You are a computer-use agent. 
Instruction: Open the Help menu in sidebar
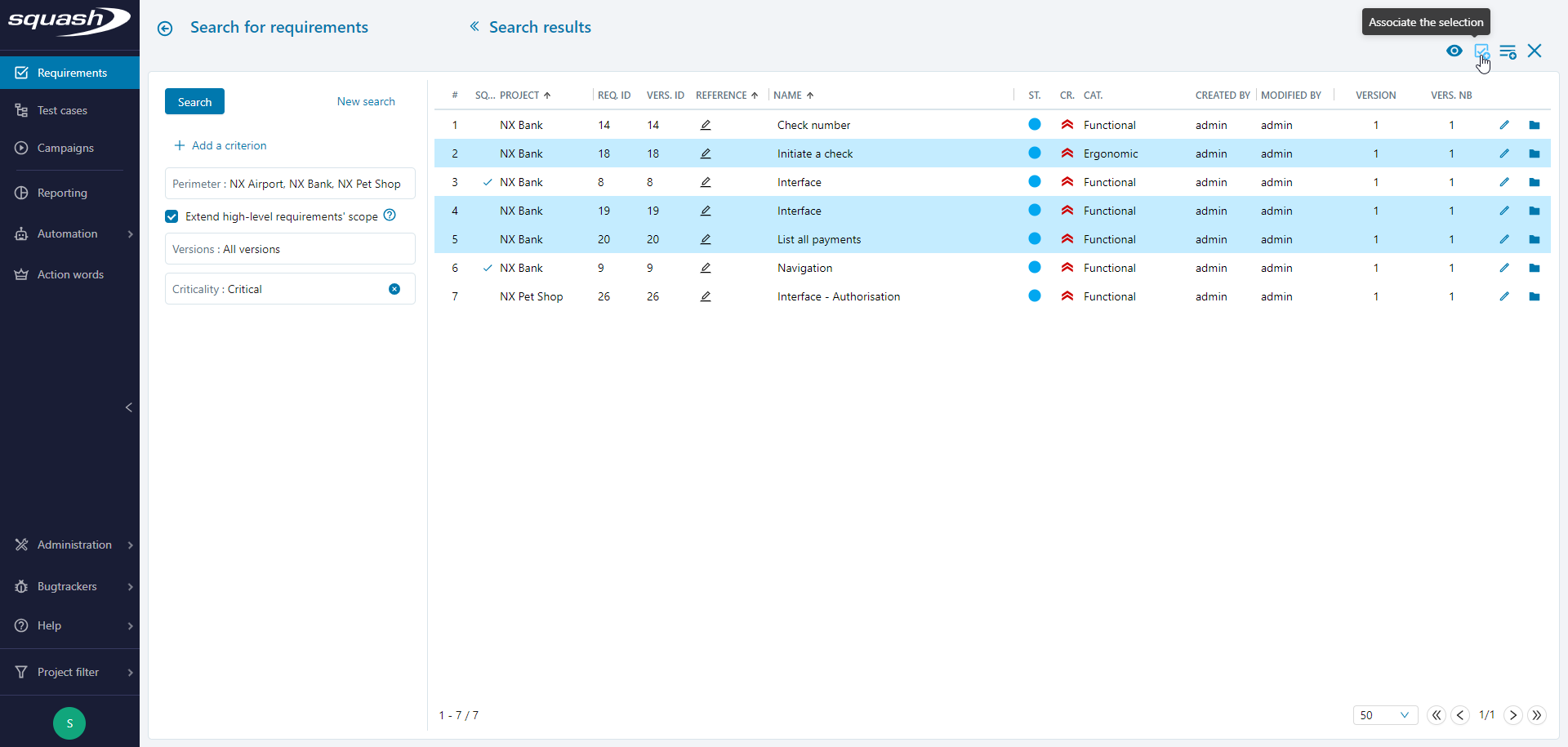pyautogui.click(x=48, y=626)
